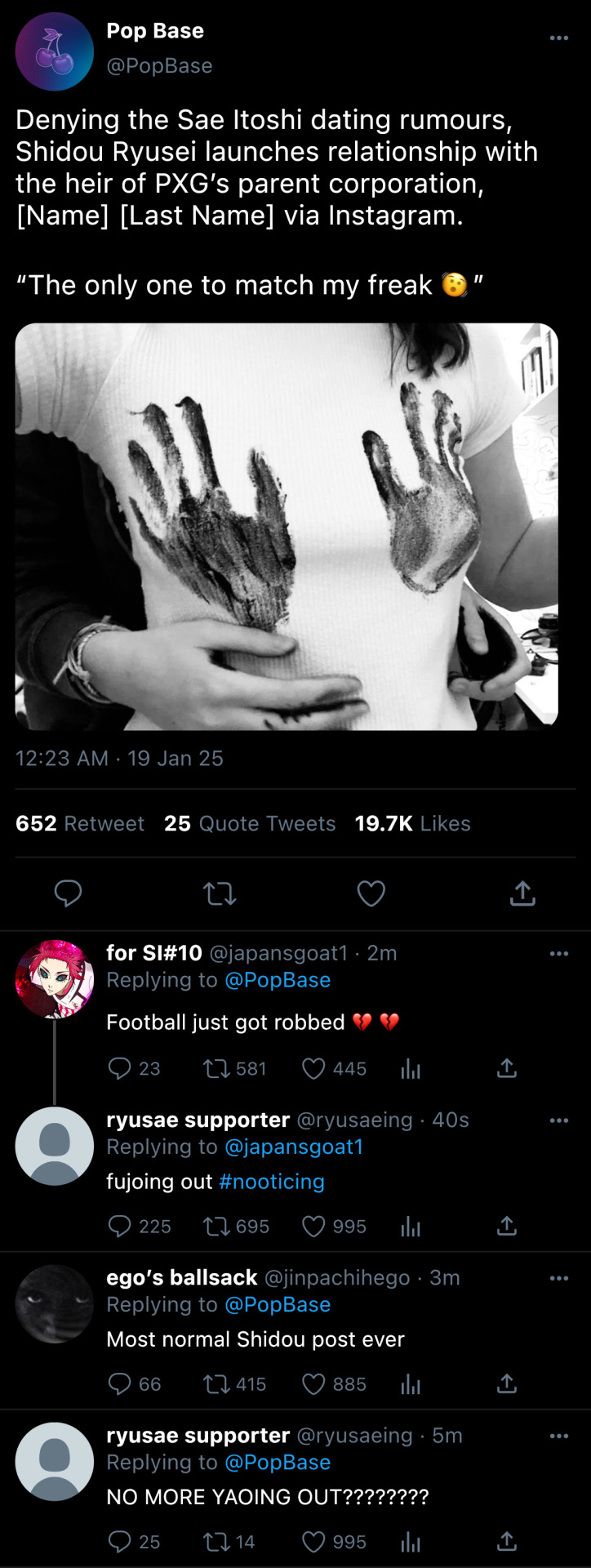Share the main Pop Base tweet
Viewport: 591px width, 1568px height.
pos(522,894)
